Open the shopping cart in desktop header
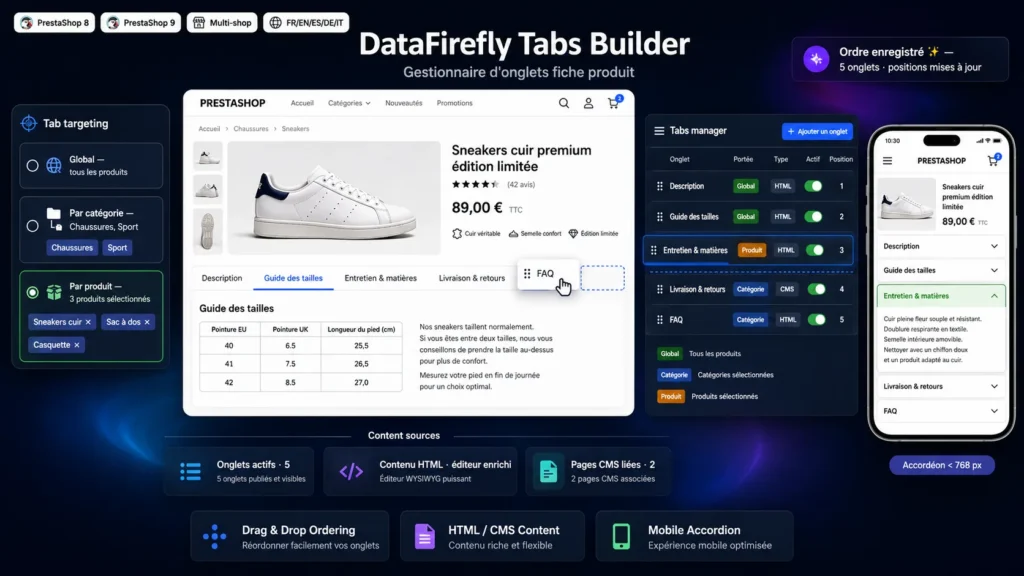Screen dimensions: 1024x576 pyautogui.click(x=613, y=103)
